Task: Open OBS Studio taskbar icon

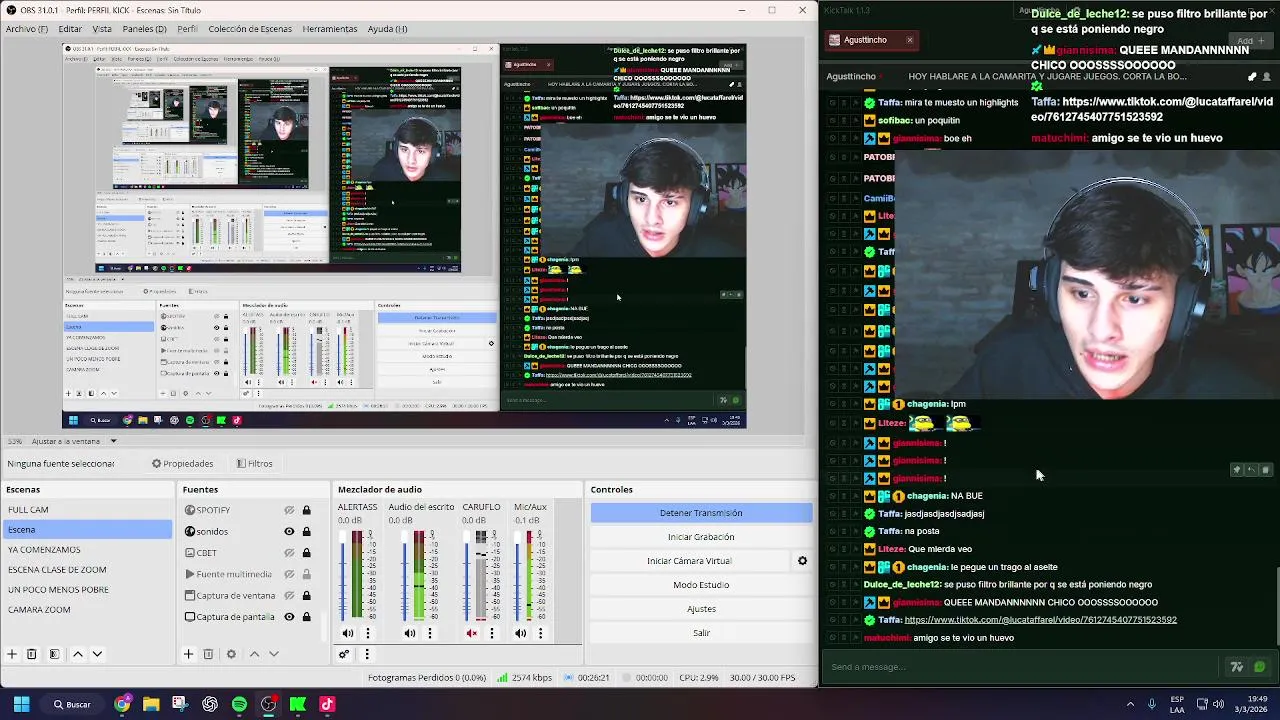Action: pyautogui.click(x=268, y=704)
